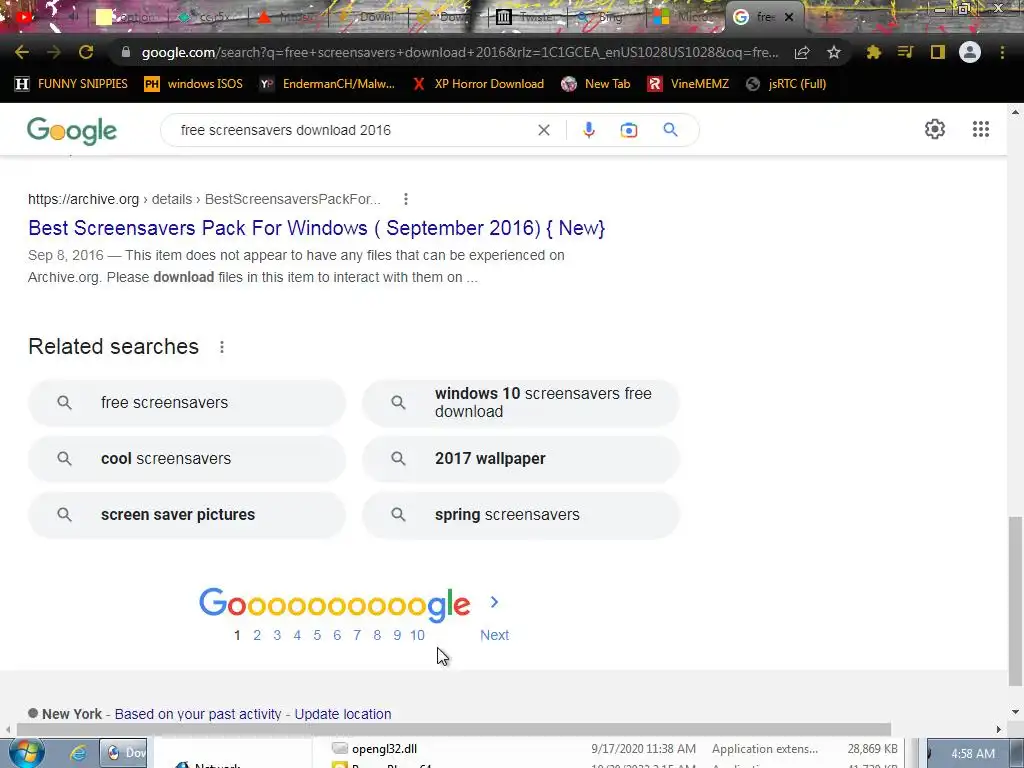Switch to the Bing tab

click(604, 17)
